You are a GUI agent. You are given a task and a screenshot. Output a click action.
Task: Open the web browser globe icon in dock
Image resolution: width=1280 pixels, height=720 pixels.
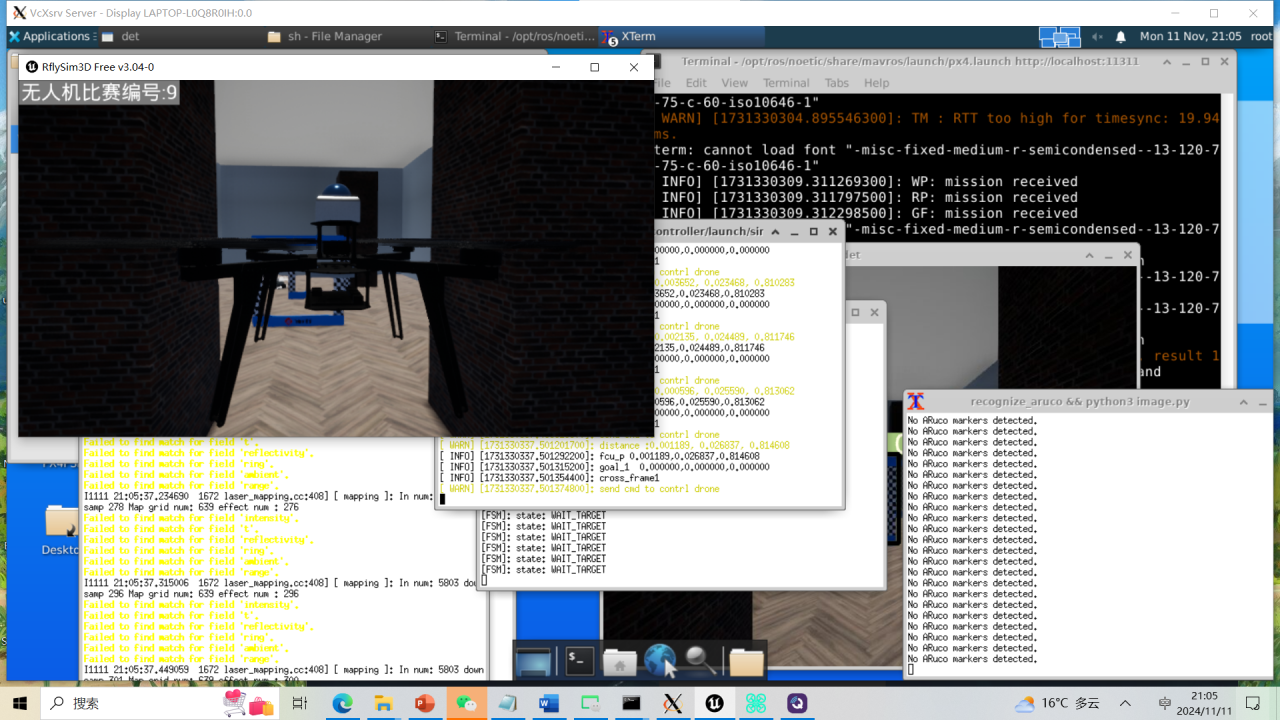(x=661, y=661)
